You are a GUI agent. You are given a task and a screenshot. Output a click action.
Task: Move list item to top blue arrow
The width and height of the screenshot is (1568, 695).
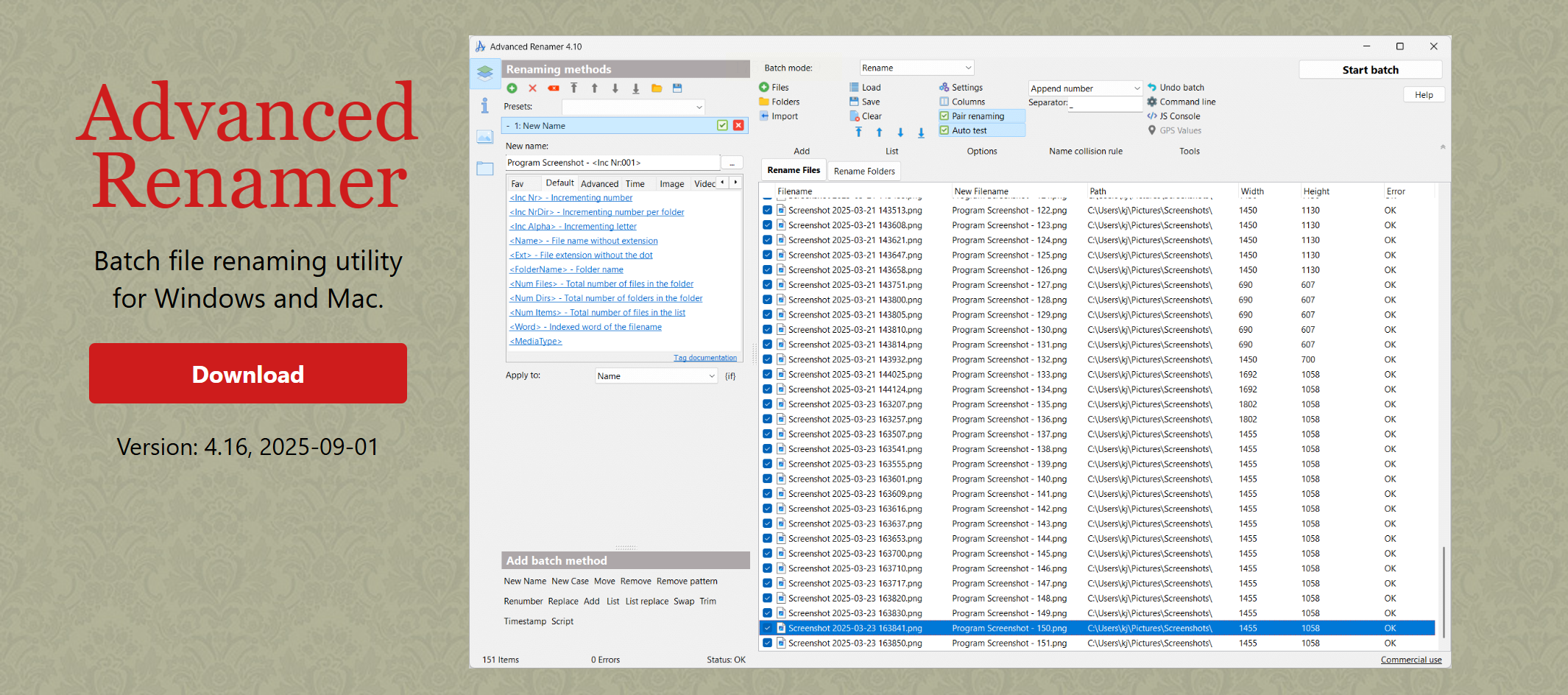point(858,133)
